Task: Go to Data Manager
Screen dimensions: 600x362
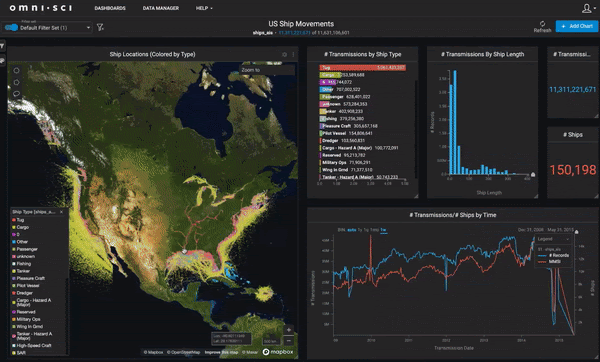Action: click(161, 8)
